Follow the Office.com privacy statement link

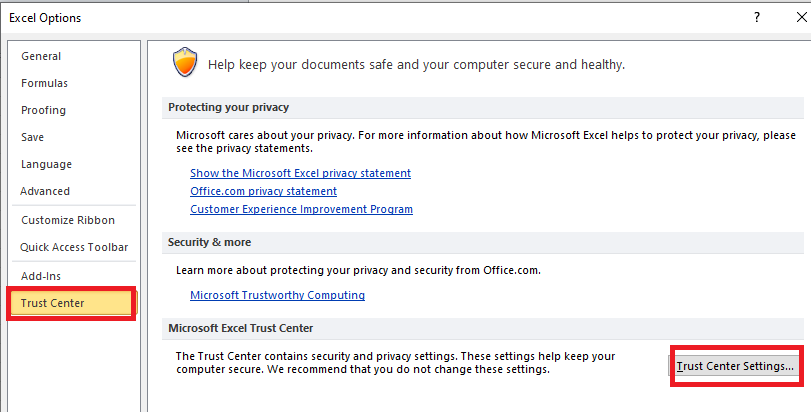point(263,191)
